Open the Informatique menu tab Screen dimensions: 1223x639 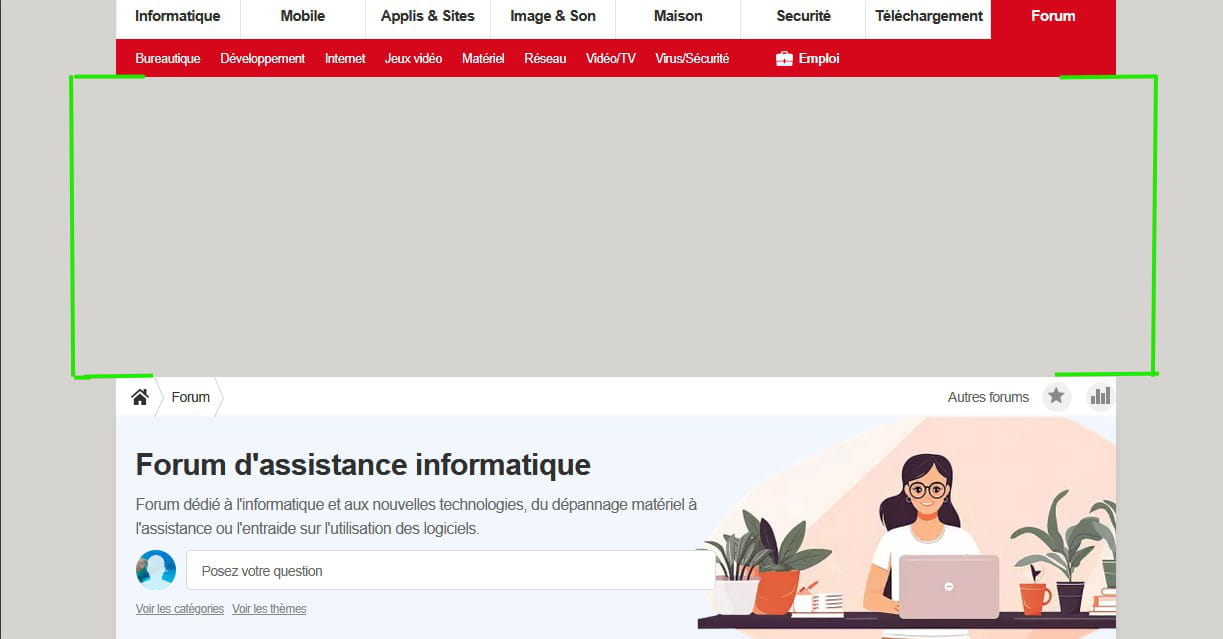click(x=178, y=16)
